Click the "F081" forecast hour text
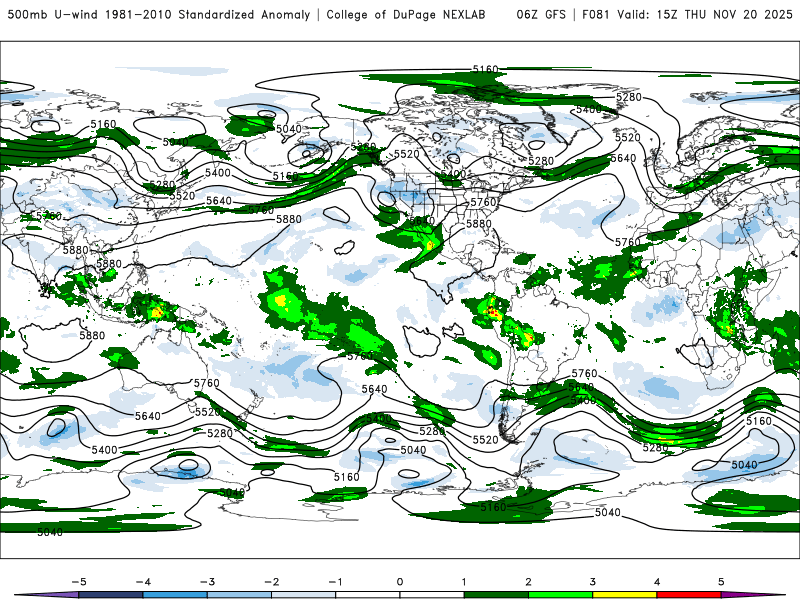The width and height of the screenshot is (800, 600). [596, 14]
